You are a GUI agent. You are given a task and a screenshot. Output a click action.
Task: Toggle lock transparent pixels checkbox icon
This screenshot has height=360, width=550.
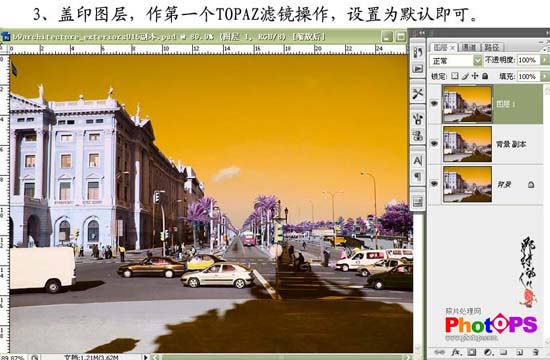[455, 76]
